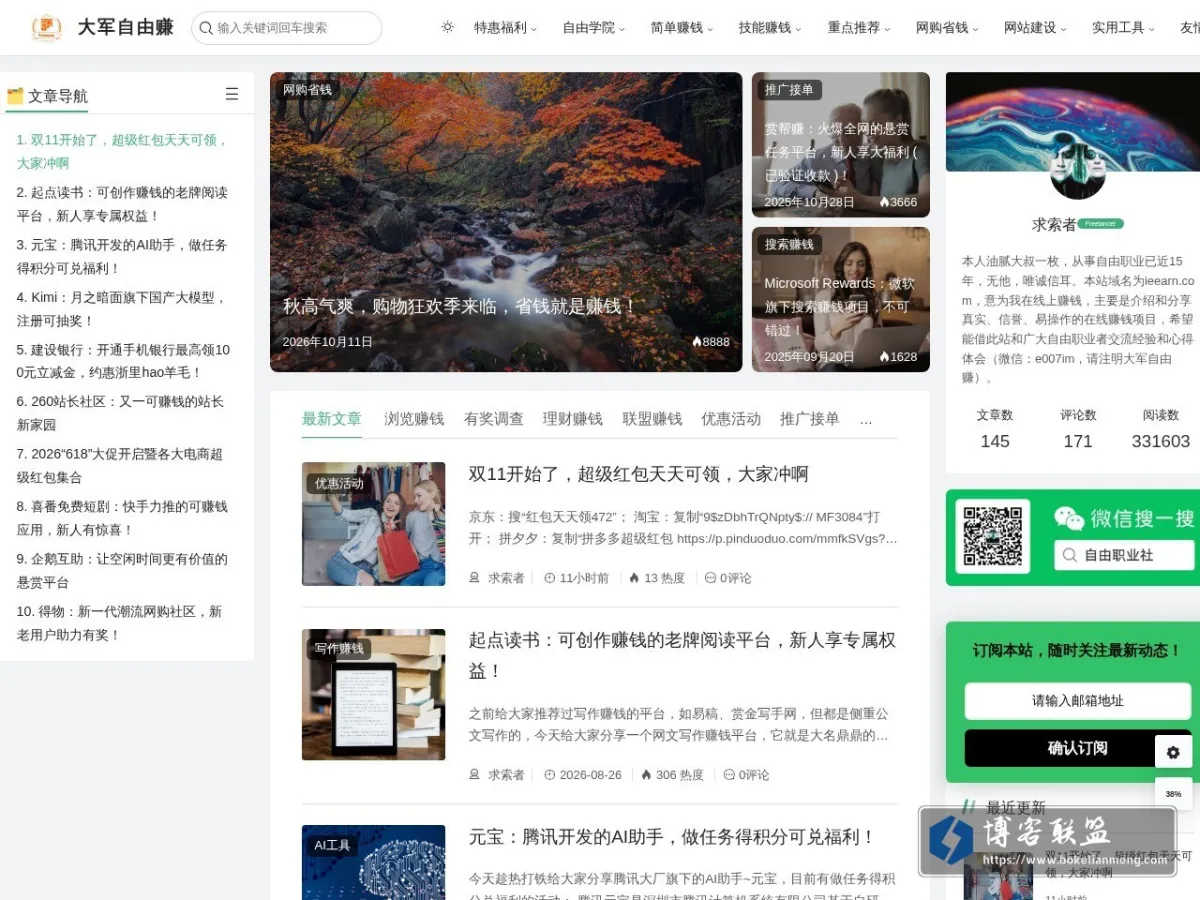Click flame icon beside 13 热度
The height and width of the screenshot is (900, 1200).
tap(634, 578)
